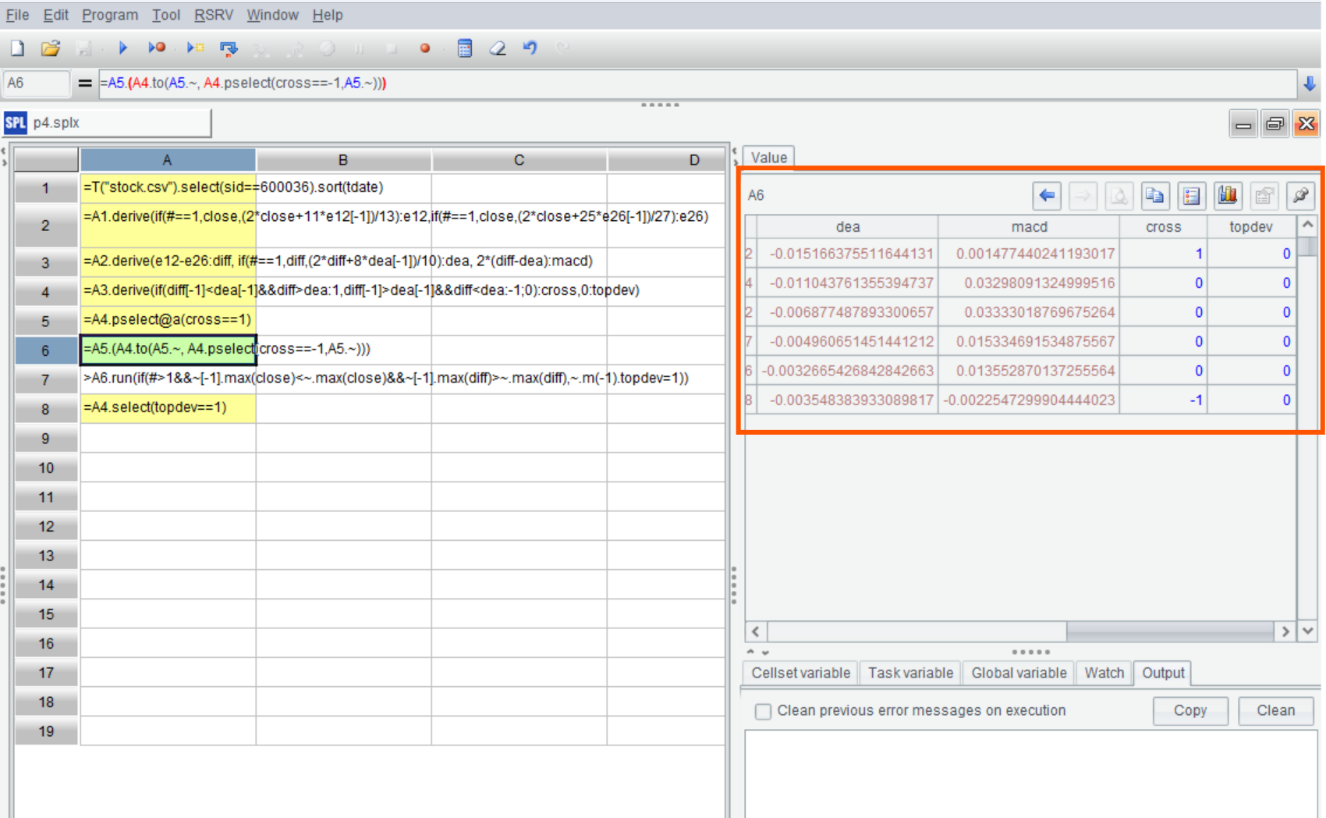Open the Program menu
The width and height of the screenshot is (1326, 818).
pos(110,15)
